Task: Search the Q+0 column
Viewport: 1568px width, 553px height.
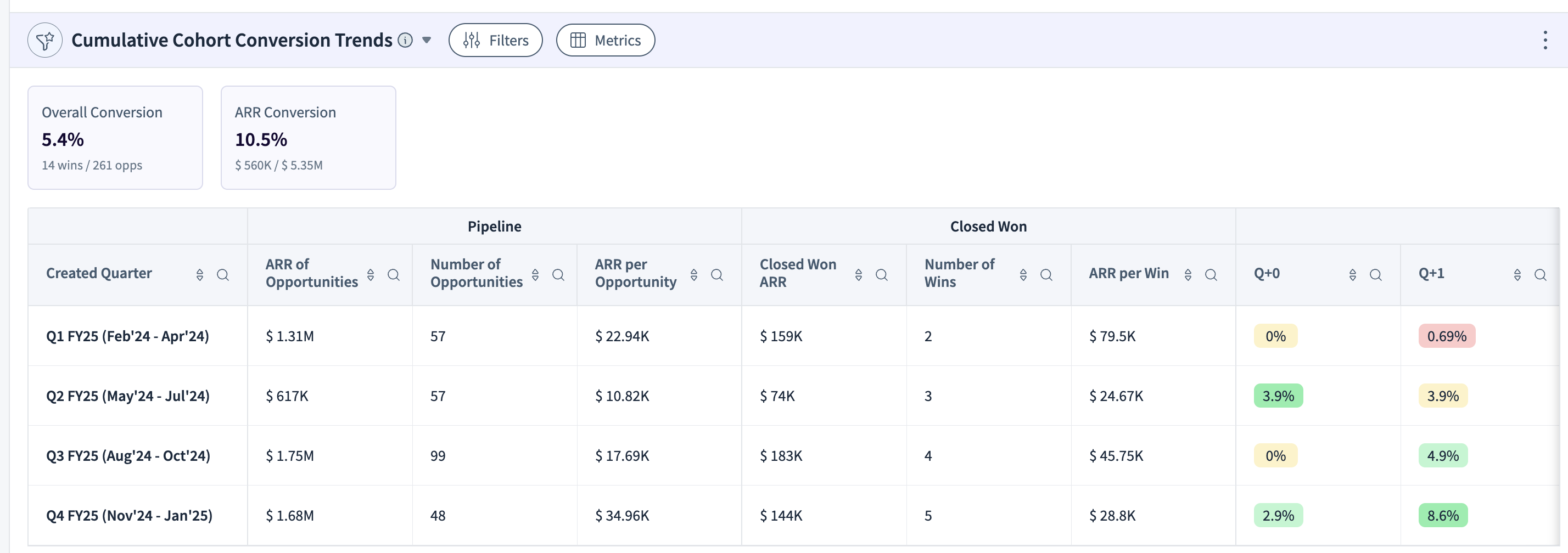Action: (1376, 275)
